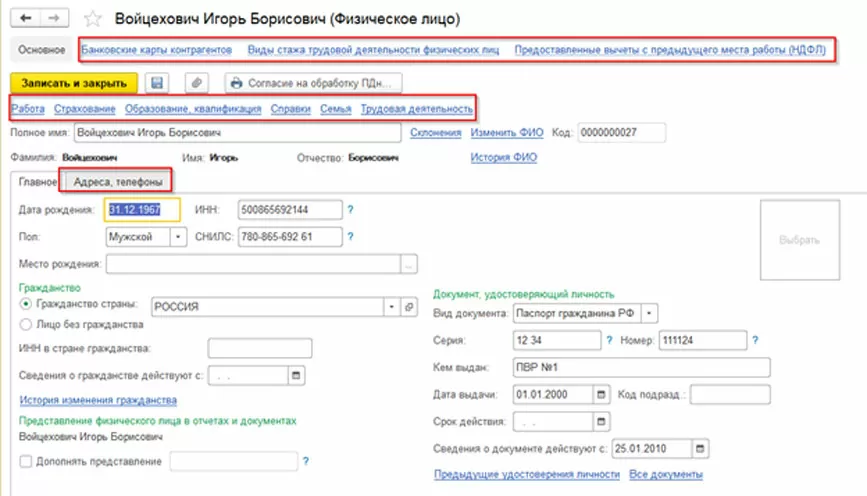This screenshot has height=496, width=867.
Task: Click help question mark beside ИНН
Action: pyautogui.click(x=350, y=209)
